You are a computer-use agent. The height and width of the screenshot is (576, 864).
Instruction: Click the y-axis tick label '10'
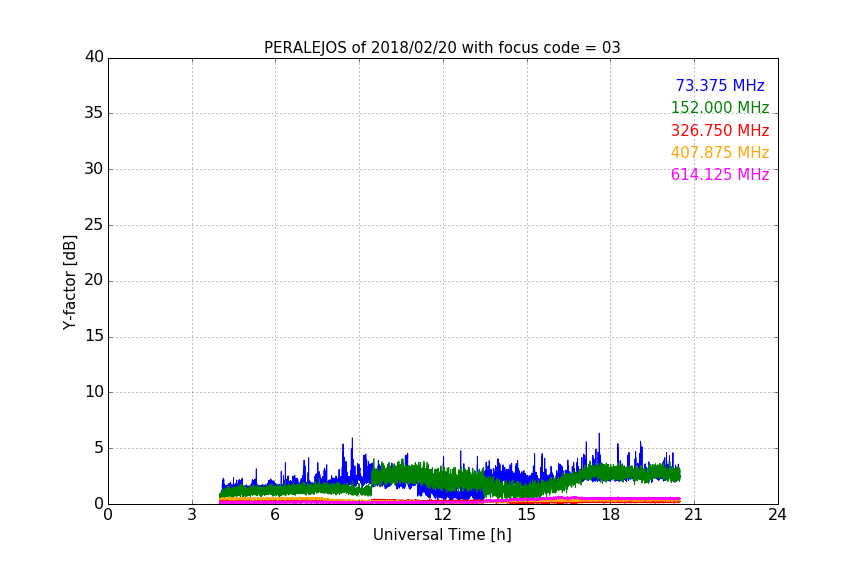pyautogui.click(x=94, y=392)
